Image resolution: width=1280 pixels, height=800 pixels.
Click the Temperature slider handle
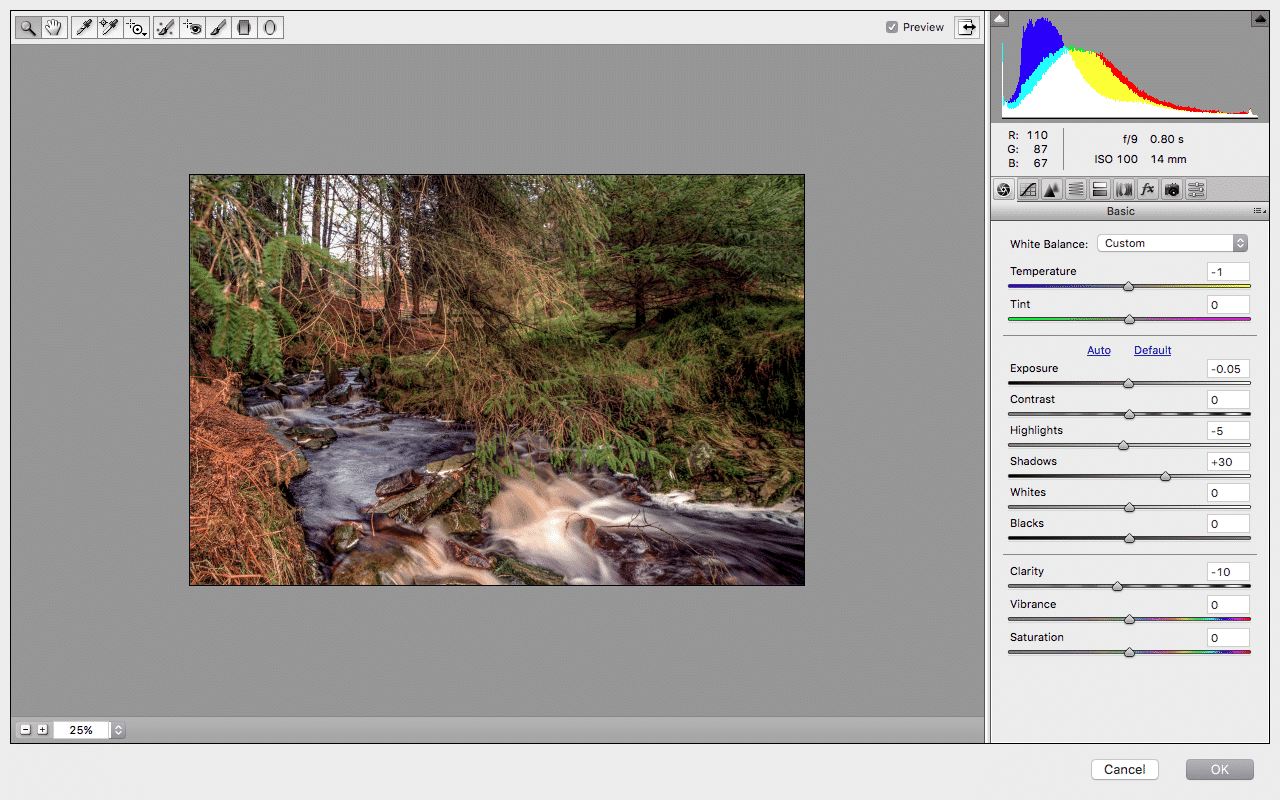1129,286
